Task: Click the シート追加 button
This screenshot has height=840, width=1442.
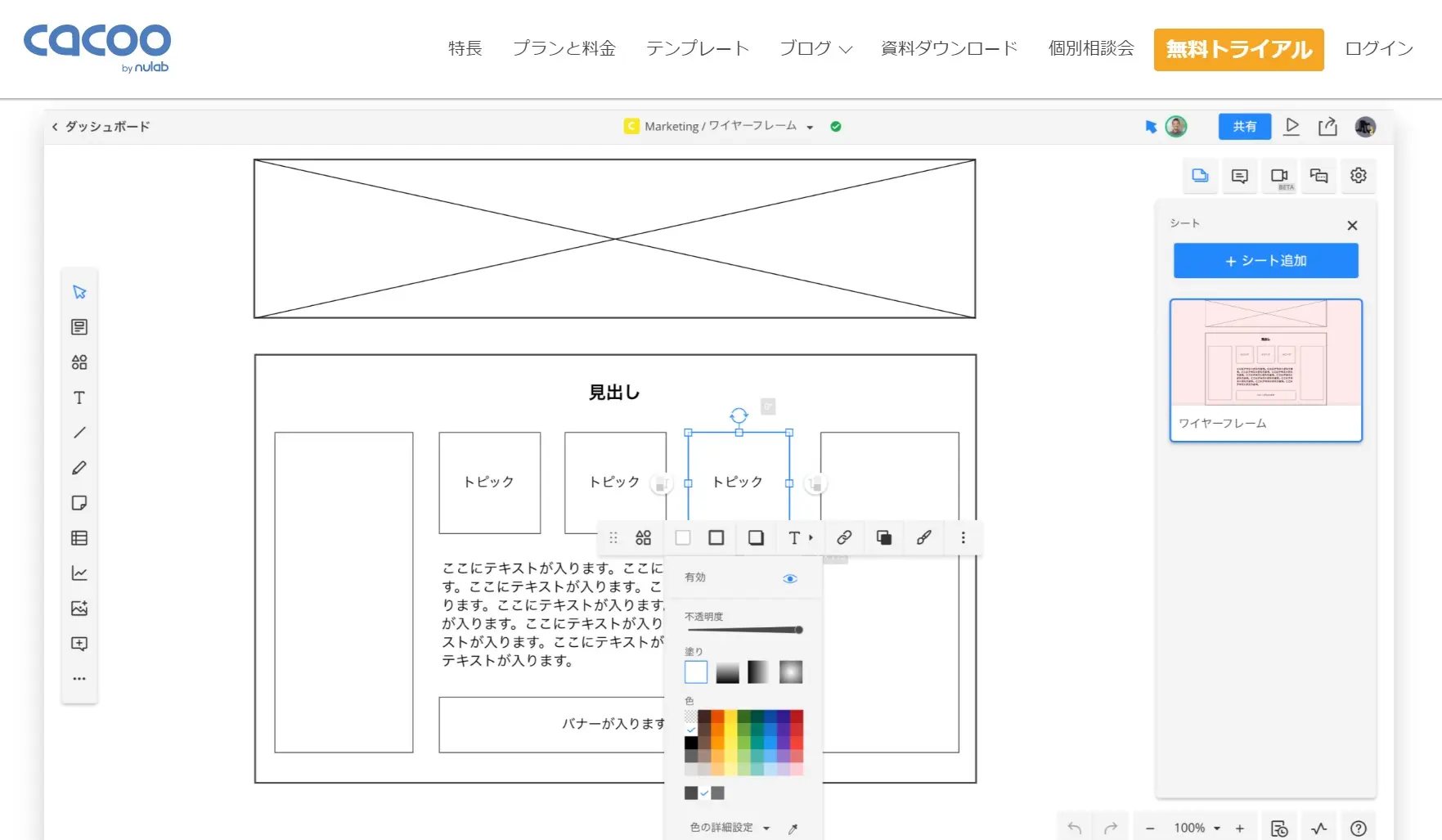Action: tap(1265, 261)
